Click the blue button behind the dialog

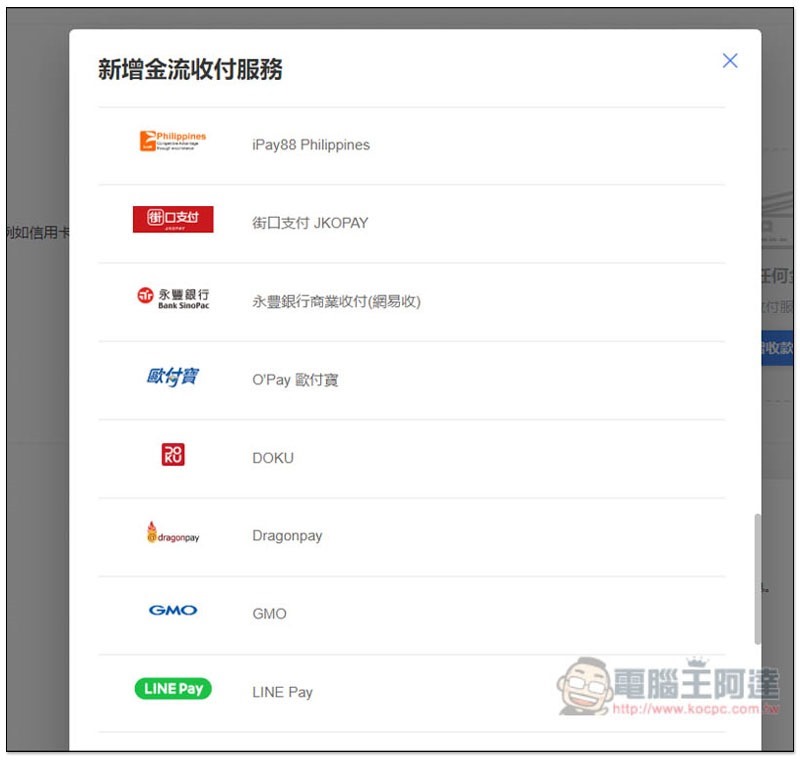[x=777, y=348]
